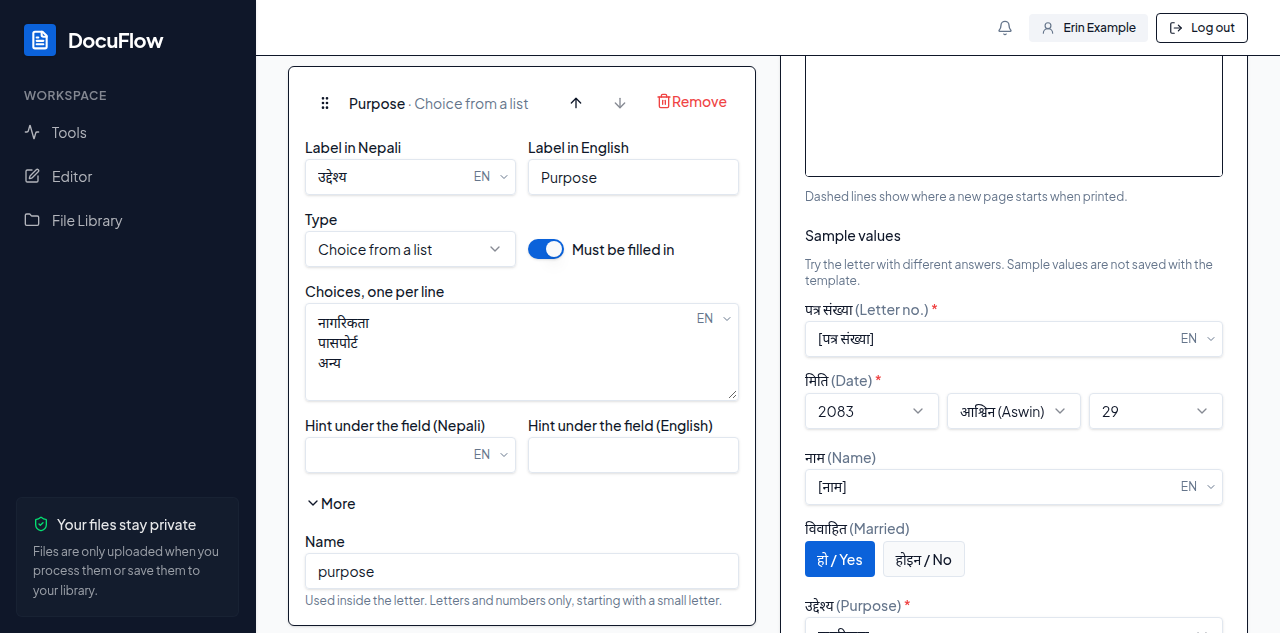The width and height of the screenshot is (1280, 633).
Task: Open Tools in workspace sidebar
Action: point(128,132)
